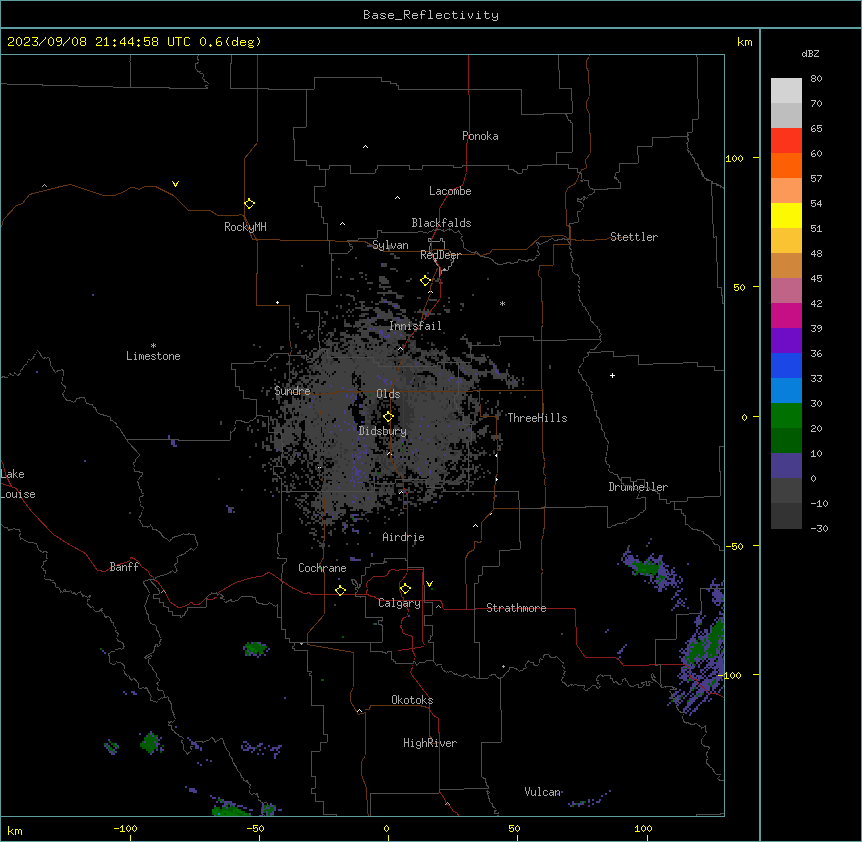The image size is (862, 842).
Task: Click the Base_Reflectivity title text
Action: coord(431,15)
